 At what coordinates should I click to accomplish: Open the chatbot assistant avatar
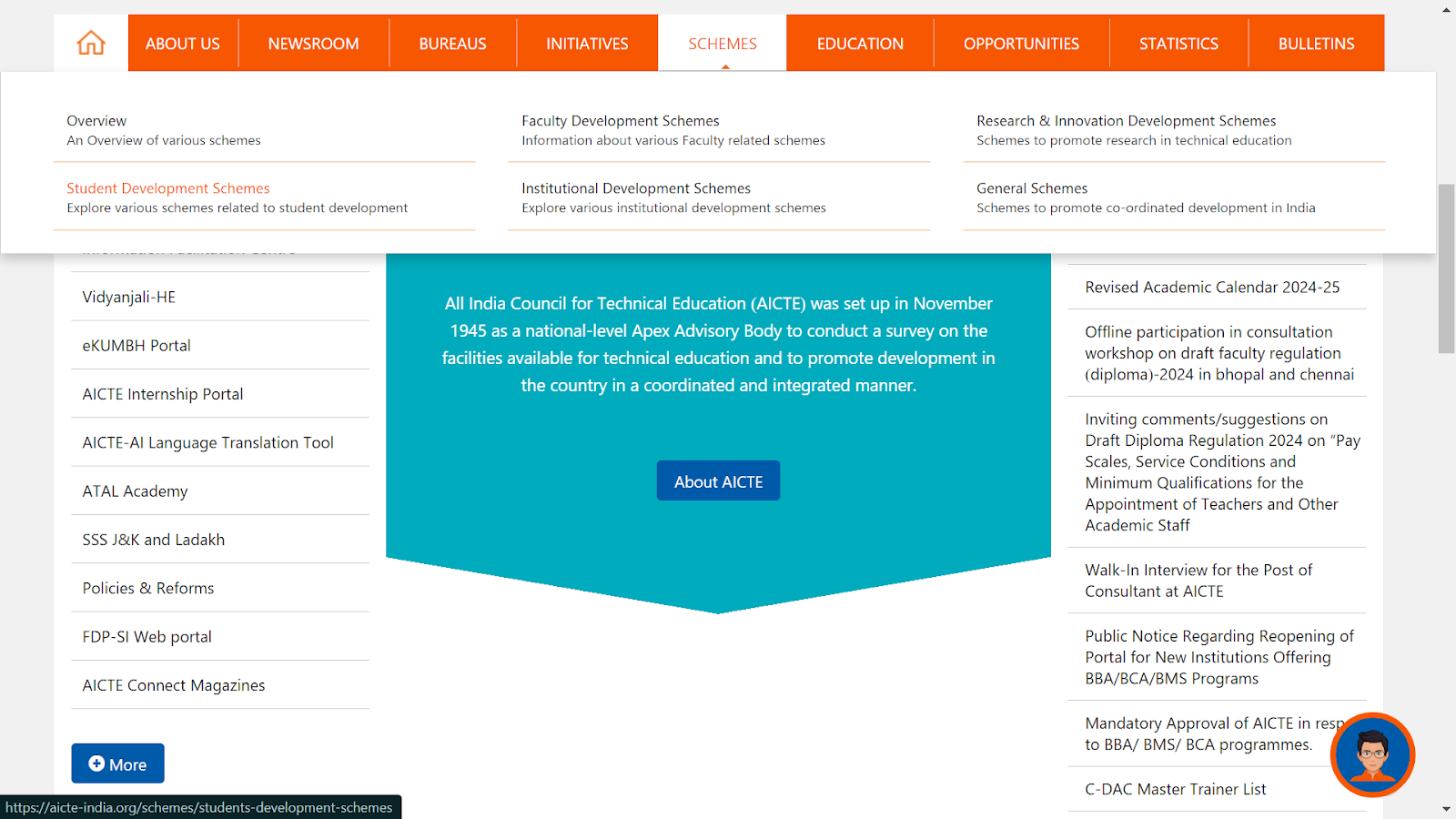1372,754
